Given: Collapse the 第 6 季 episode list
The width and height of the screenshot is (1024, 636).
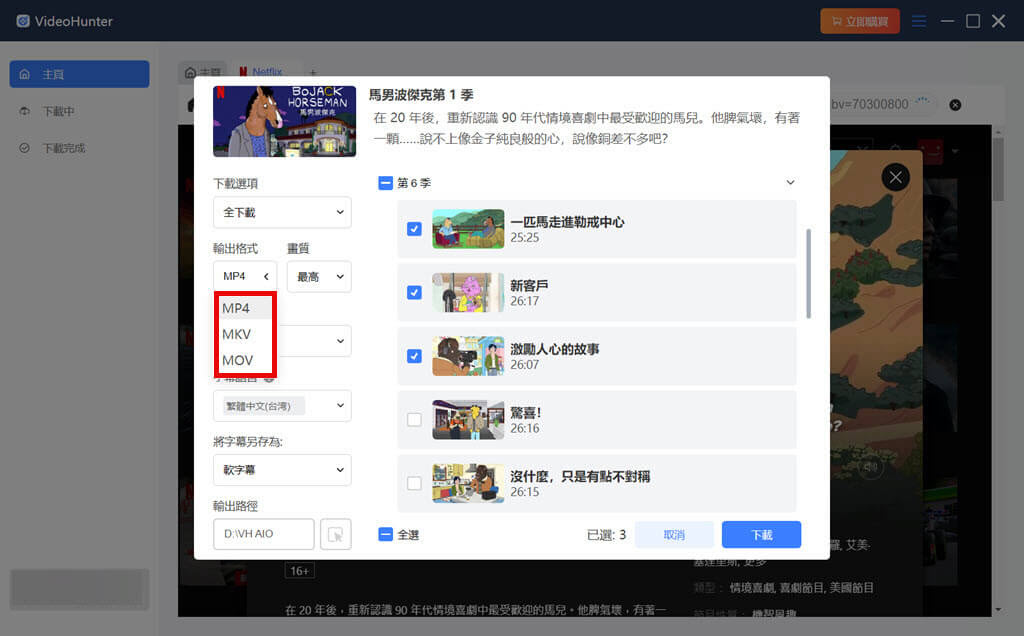Looking at the screenshot, I should pos(791,183).
